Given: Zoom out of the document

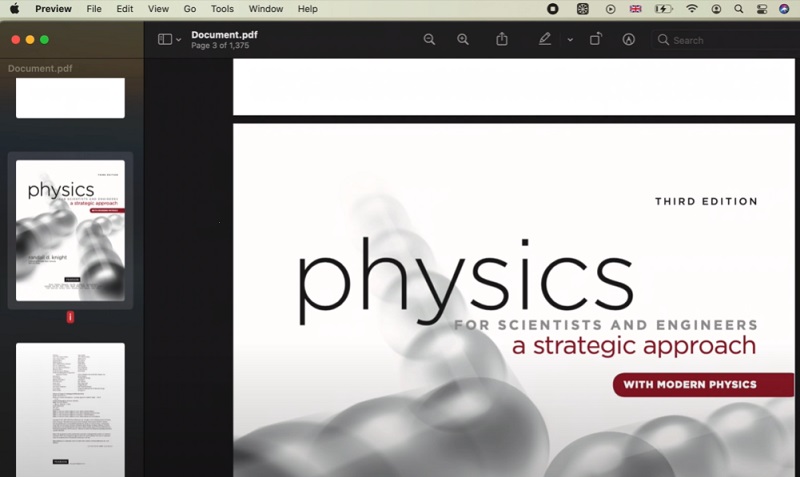Looking at the screenshot, I should (429, 39).
